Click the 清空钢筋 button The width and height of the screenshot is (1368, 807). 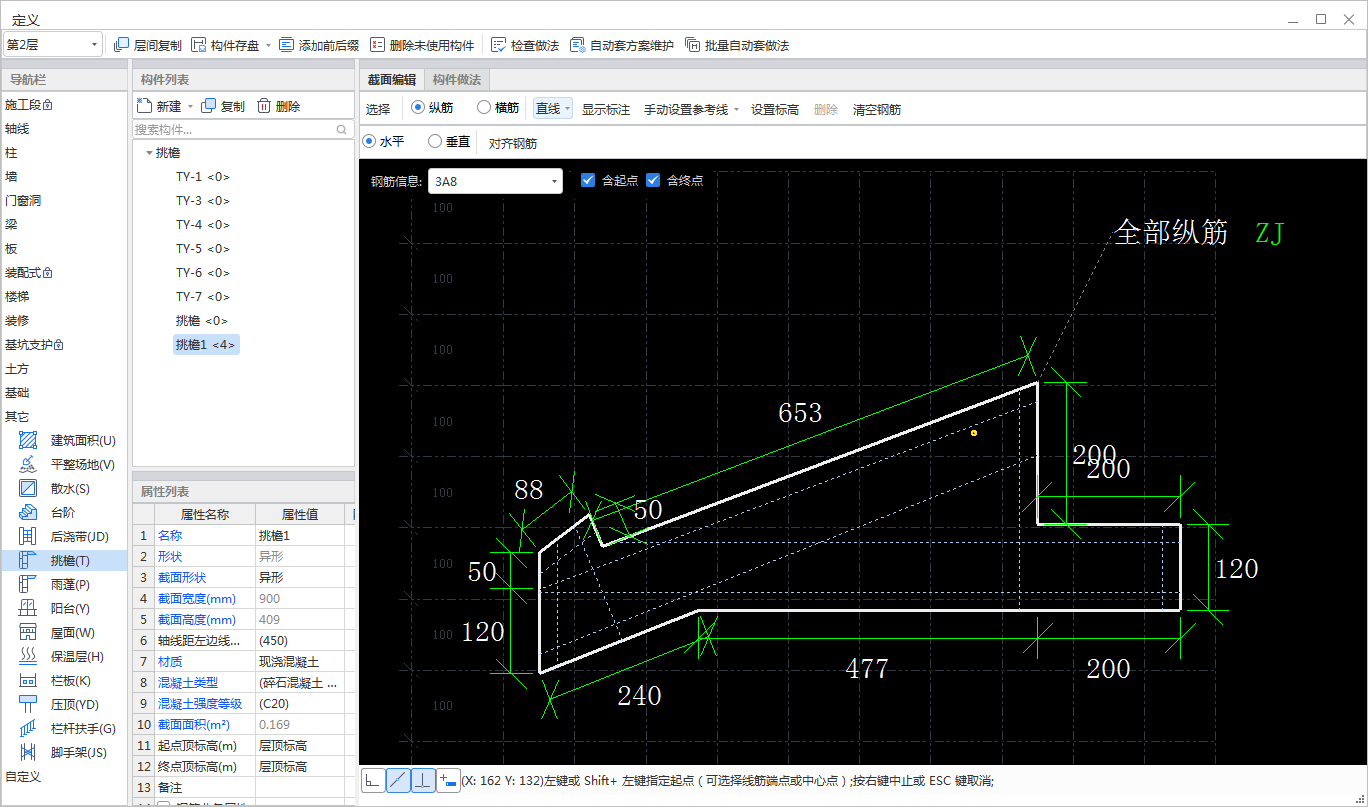click(x=877, y=110)
